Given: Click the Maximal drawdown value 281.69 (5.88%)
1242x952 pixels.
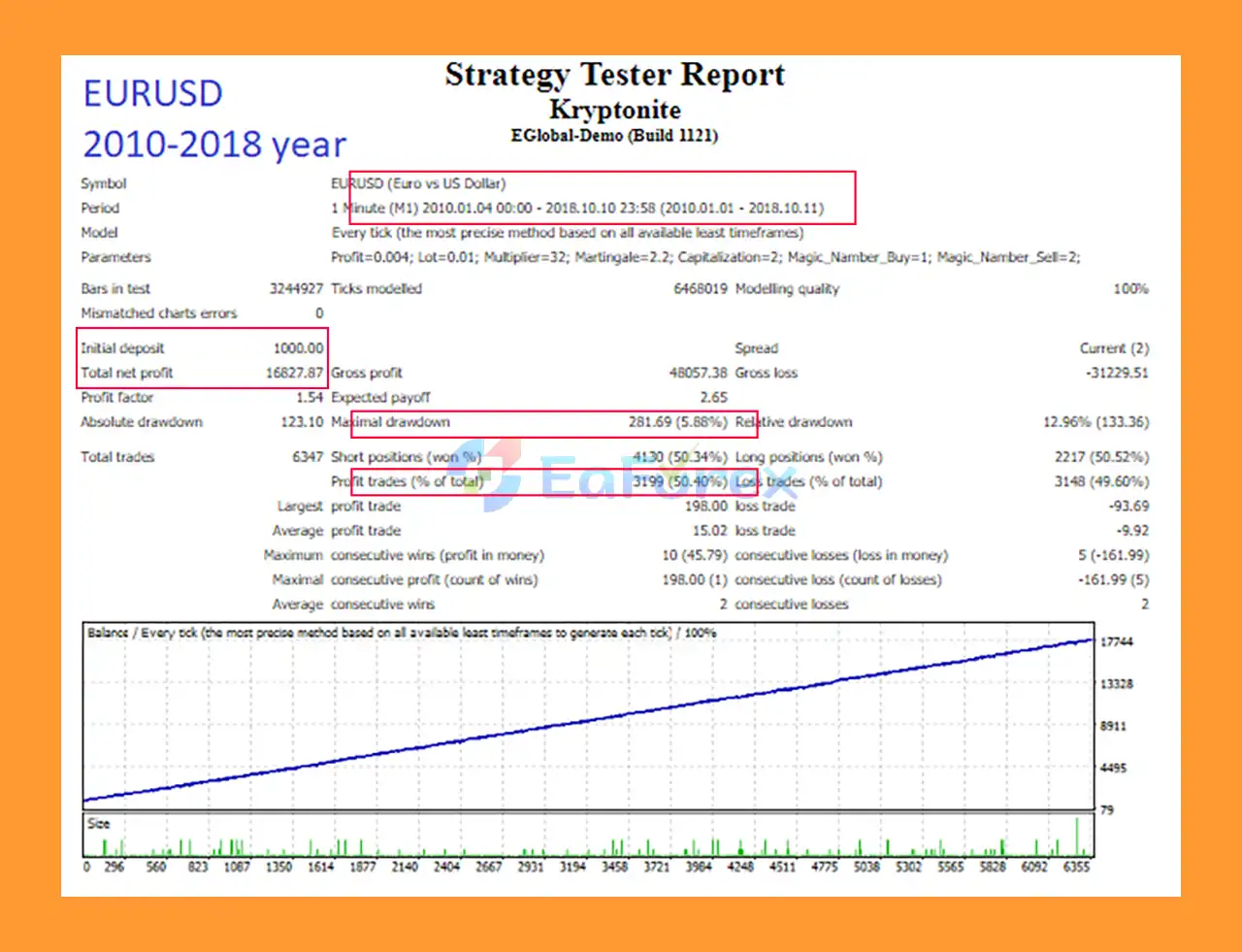Looking at the screenshot, I should 677,422.
